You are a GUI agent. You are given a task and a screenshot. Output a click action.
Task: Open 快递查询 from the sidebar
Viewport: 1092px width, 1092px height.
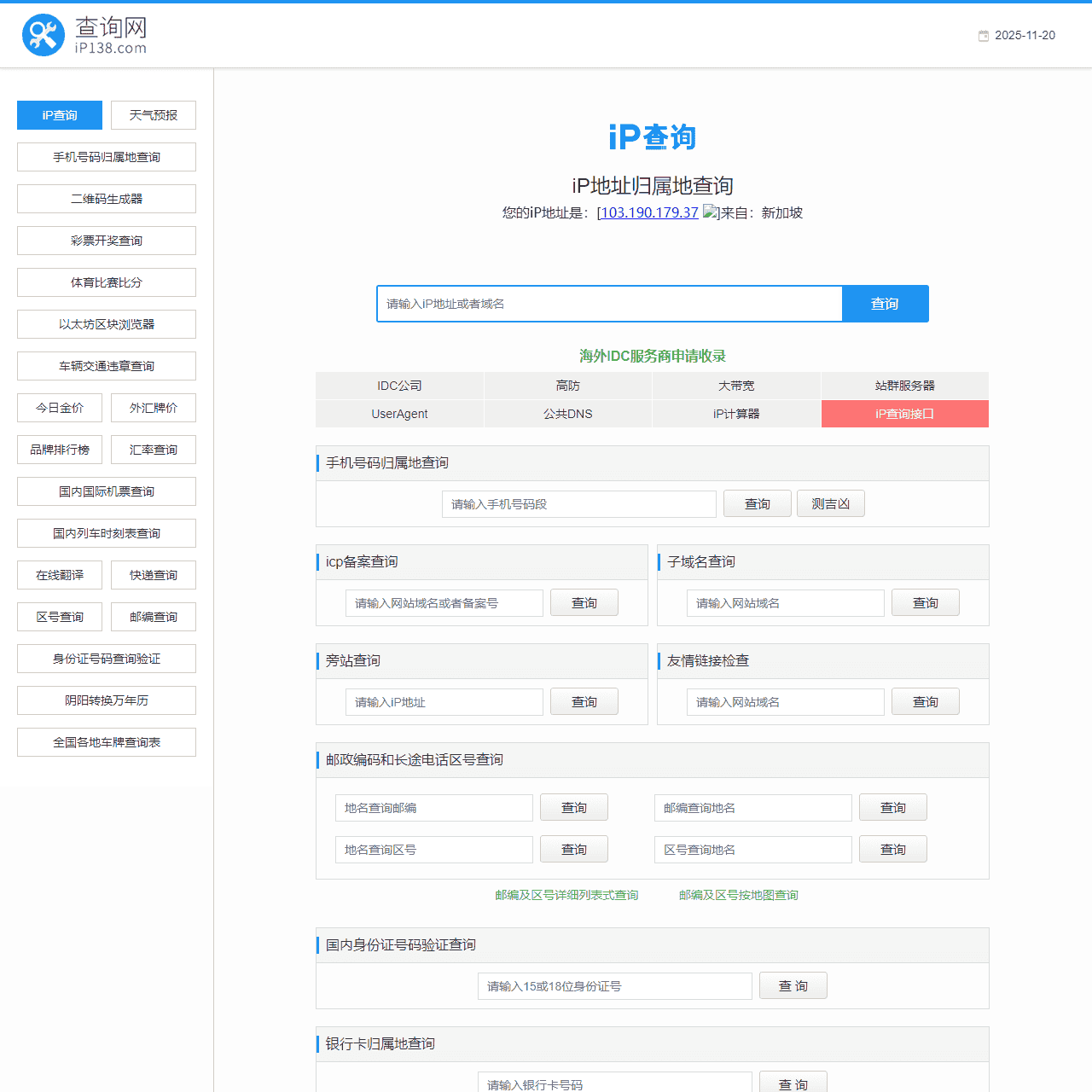coord(154,575)
